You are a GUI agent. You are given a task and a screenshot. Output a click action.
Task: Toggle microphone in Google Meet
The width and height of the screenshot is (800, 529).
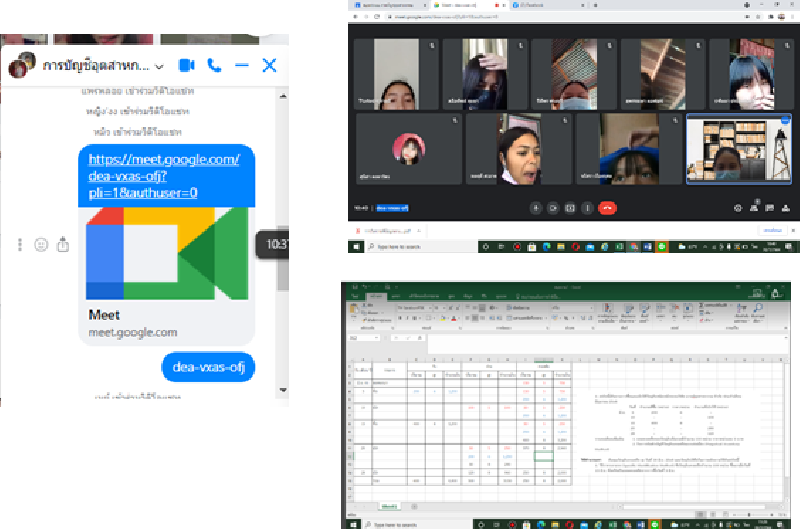(x=536, y=208)
